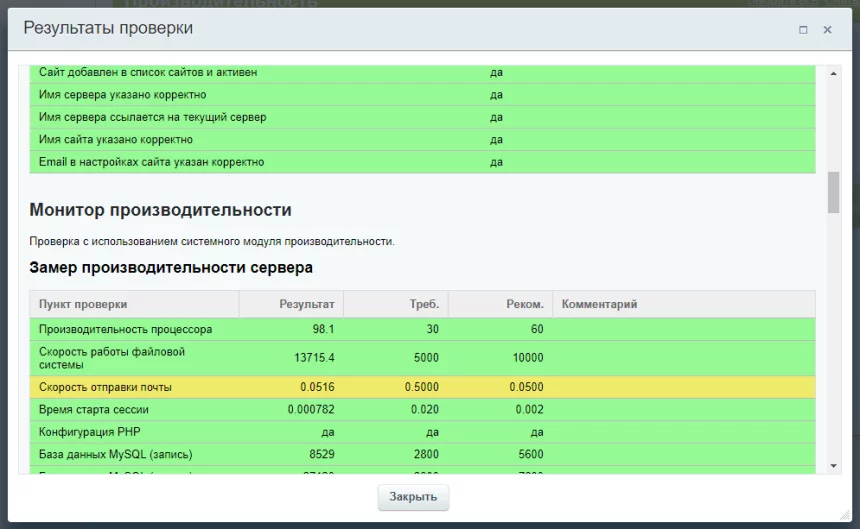Click the Комментарий column header
The width and height of the screenshot is (860, 529).
tap(599, 304)
